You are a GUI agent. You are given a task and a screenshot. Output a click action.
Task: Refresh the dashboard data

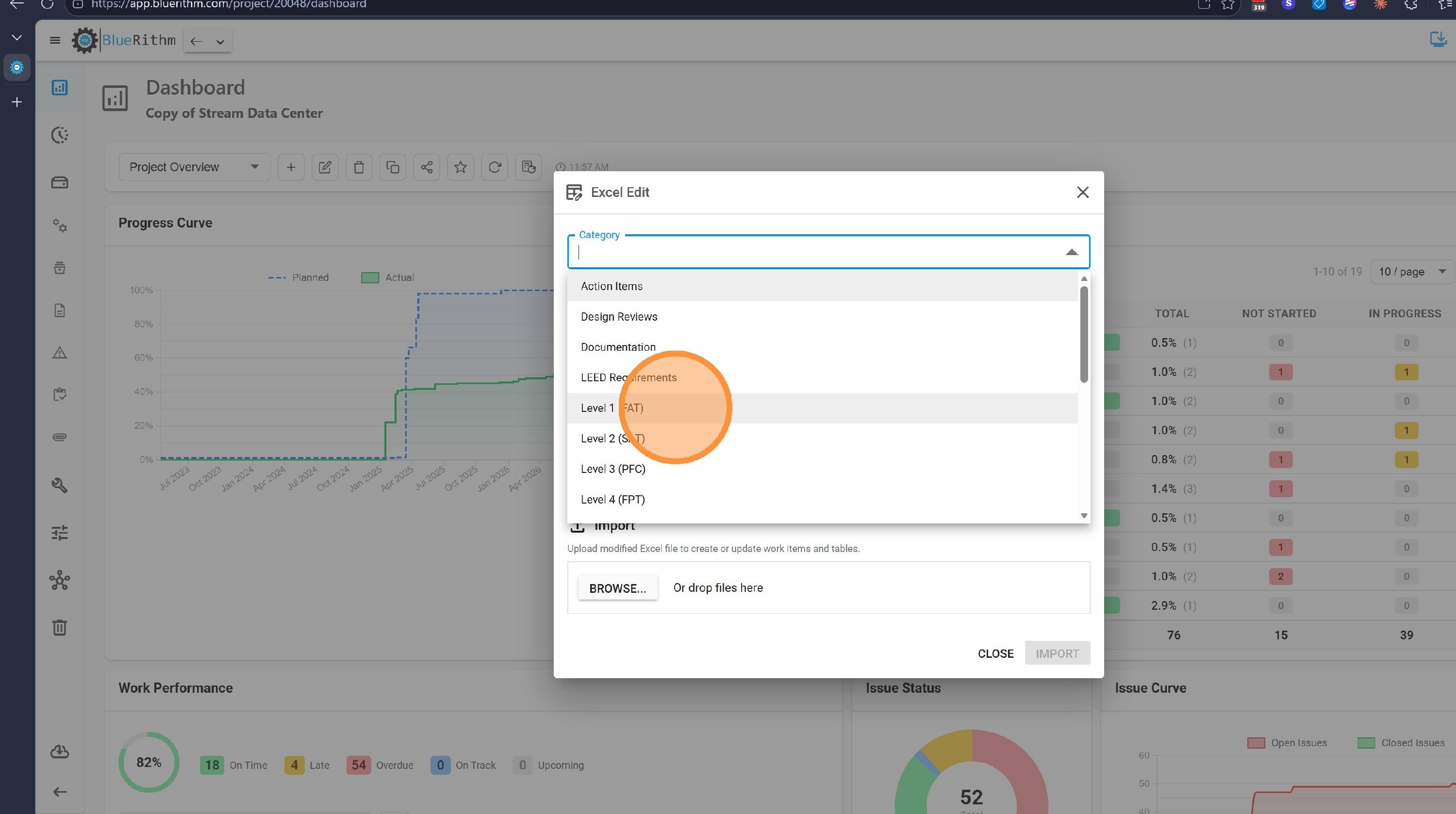coord(494,167)
